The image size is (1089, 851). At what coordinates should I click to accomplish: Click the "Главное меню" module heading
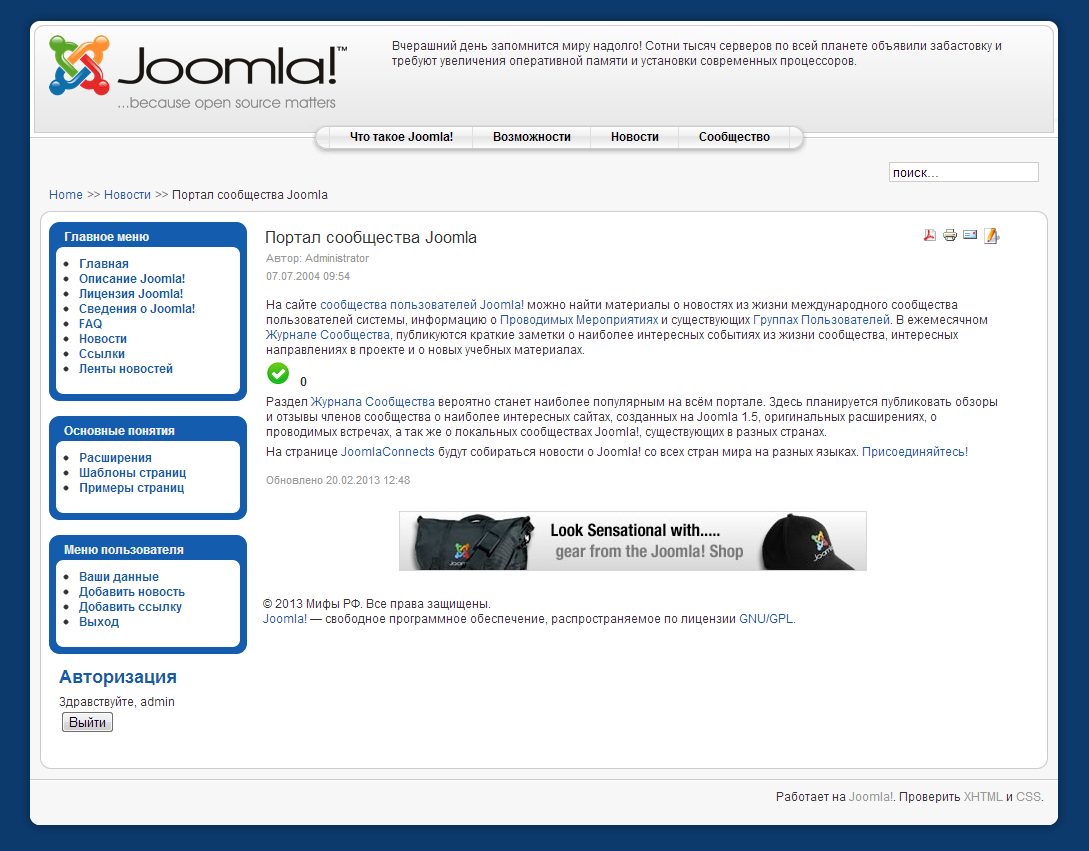click(x=106, y=237)
